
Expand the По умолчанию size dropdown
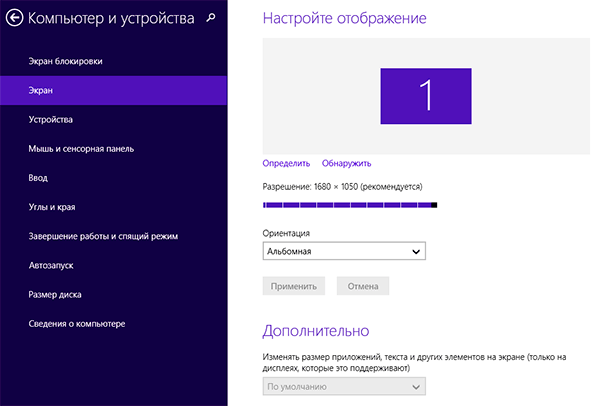click(x=344, y=386)
